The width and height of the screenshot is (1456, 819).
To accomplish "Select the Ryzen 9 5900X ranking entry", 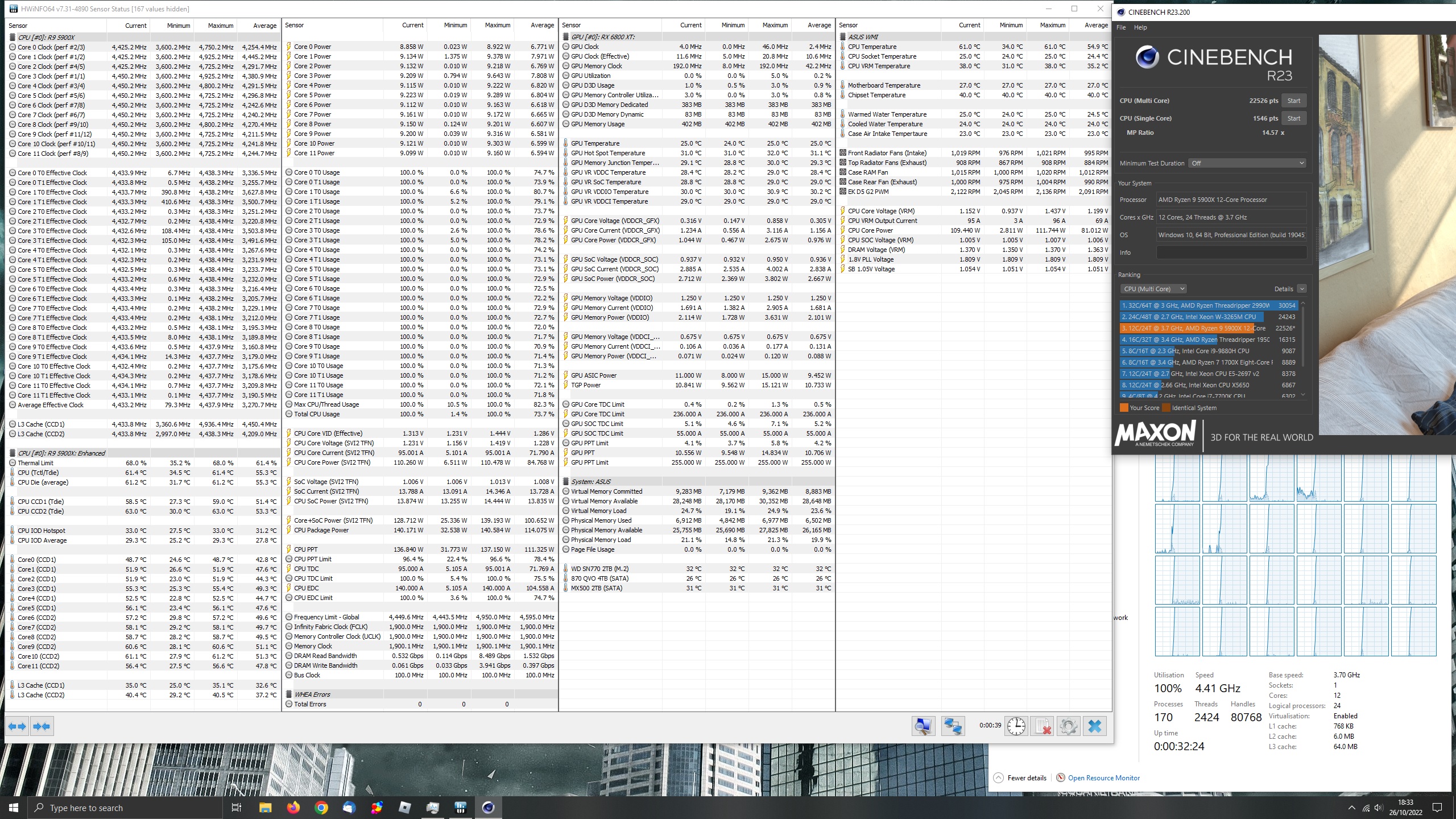I will click(x=1209, y=328).
